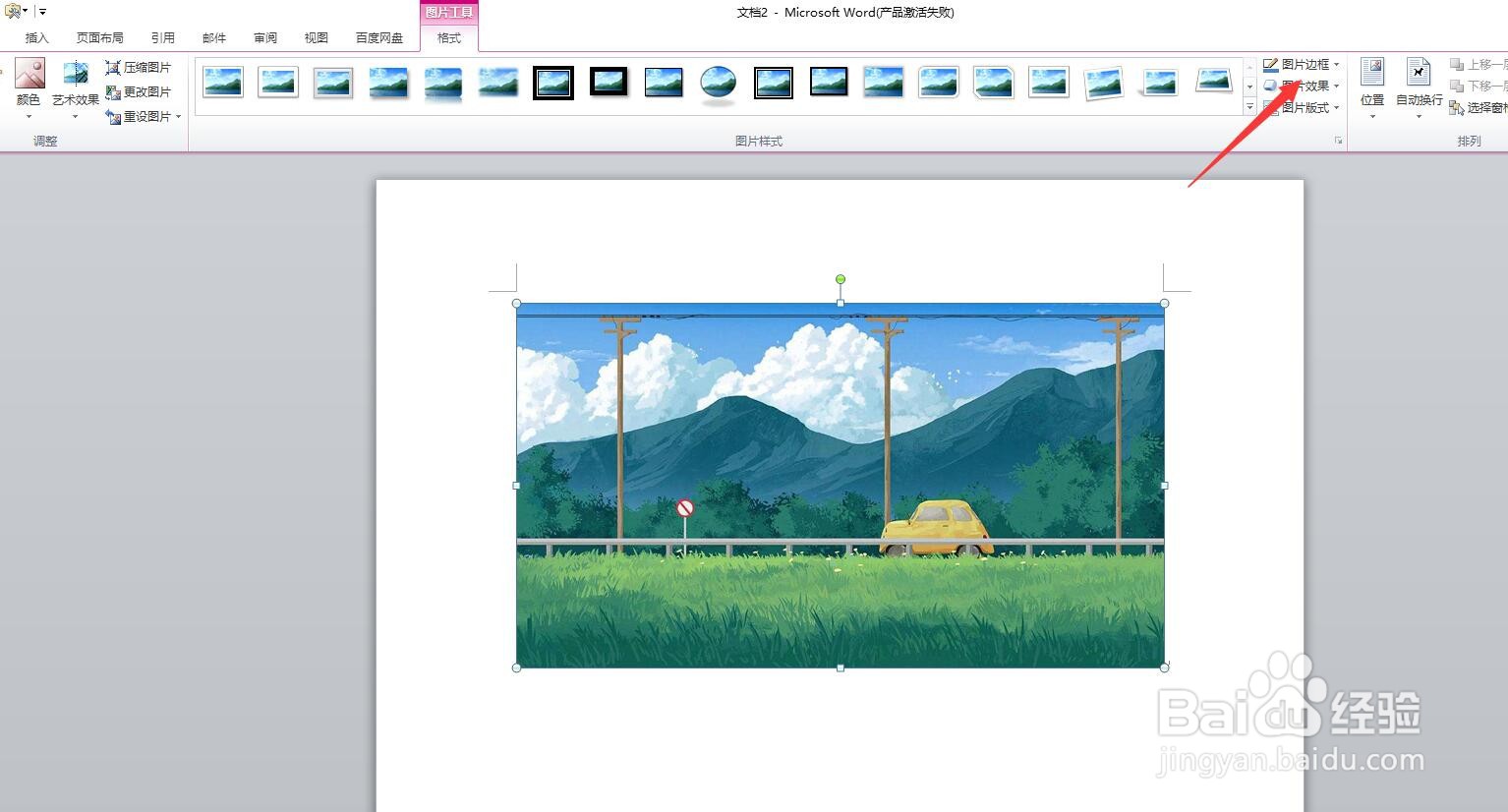Open the 图片样式 group dialog launcher
The height and width of the screenshot is (812, 1508).
(1338, 142)
